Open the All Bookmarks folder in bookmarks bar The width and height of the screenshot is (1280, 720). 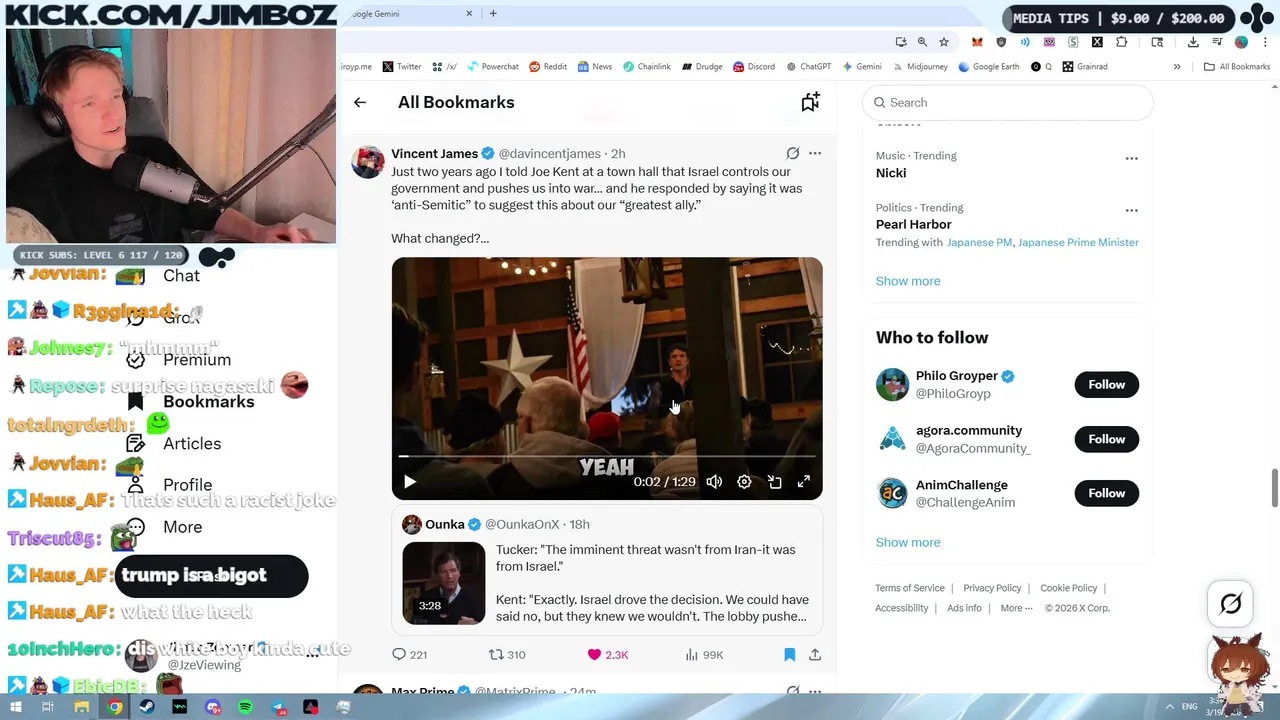click(x=1237, y=67)
